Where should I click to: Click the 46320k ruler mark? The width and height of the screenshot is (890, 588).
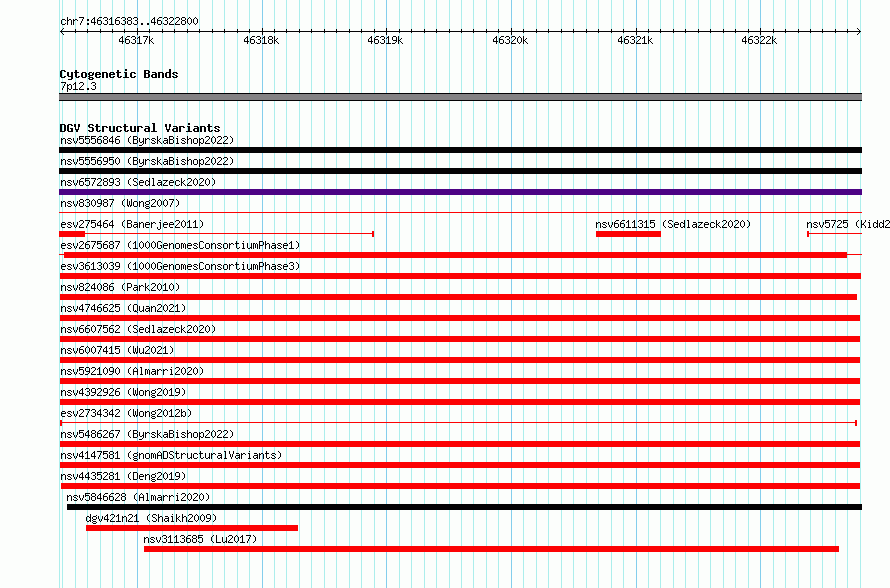[510, 40]
